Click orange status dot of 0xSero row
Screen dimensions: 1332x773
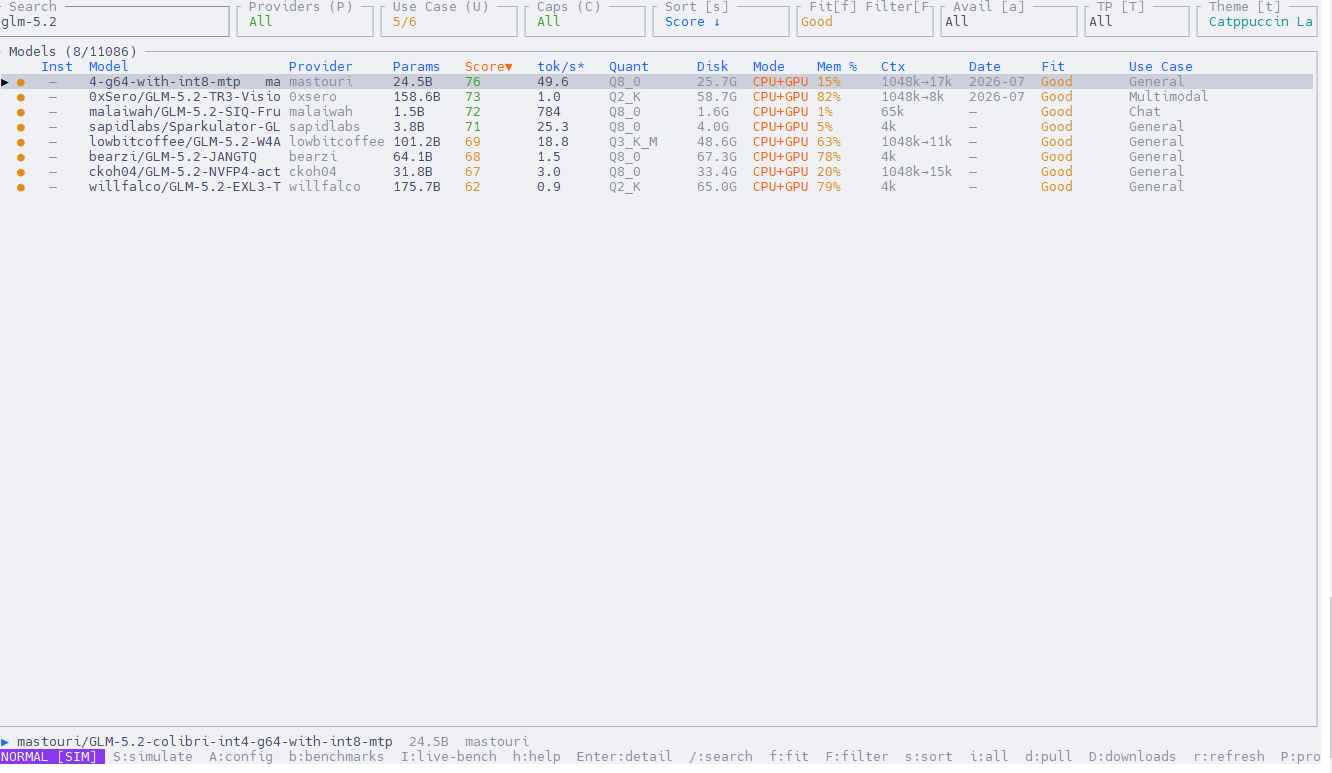tap(21, 97)
